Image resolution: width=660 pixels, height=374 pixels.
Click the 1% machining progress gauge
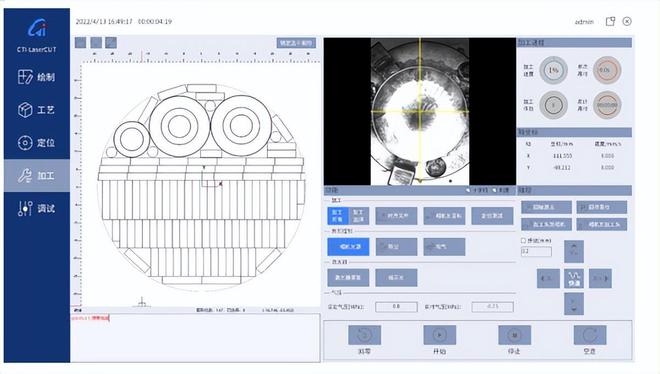pyautogui.click(x=554, y=70)
